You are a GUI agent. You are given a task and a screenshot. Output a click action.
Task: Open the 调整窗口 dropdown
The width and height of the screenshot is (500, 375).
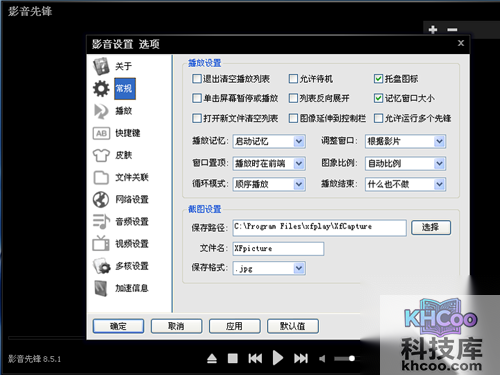(406, 141)
